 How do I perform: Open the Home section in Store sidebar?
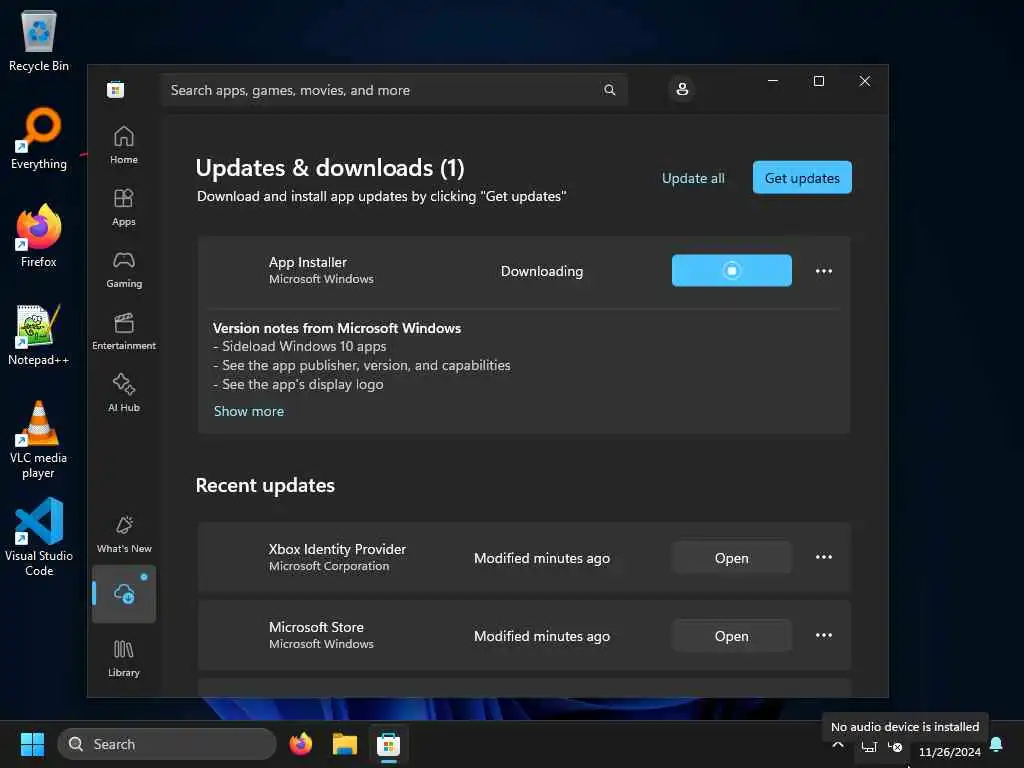(x=123, y=145)
